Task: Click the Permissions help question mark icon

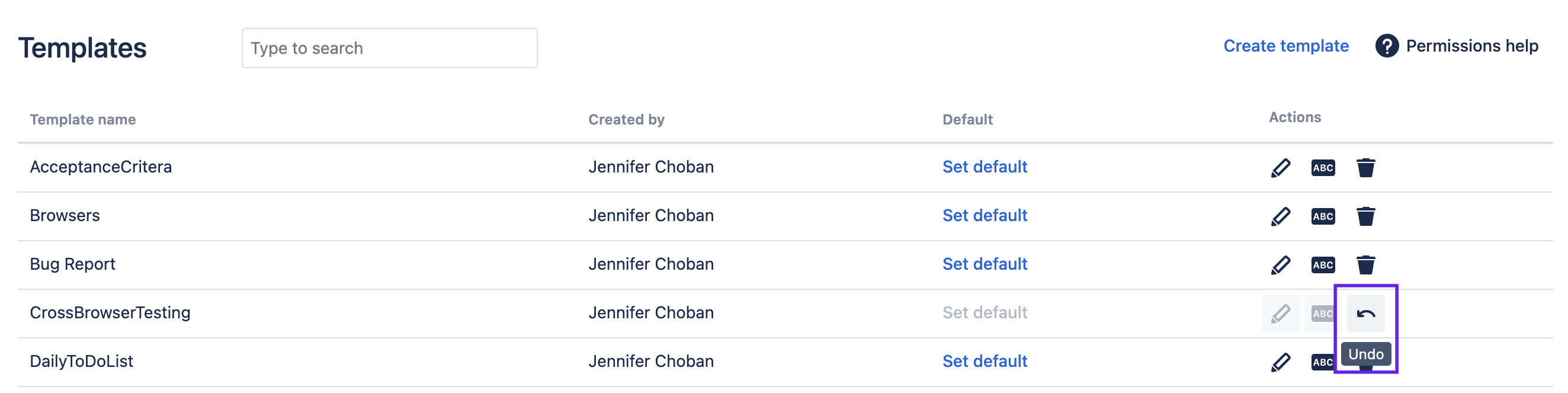Action: point(1387,46)
